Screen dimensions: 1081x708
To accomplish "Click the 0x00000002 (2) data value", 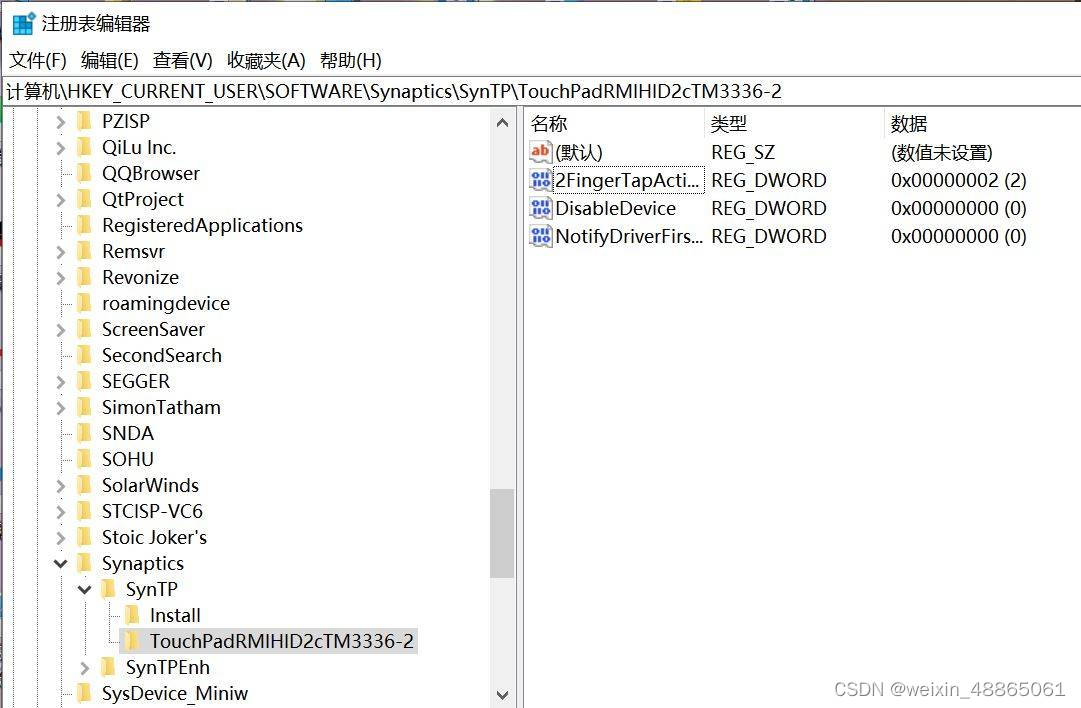I will [958, 181].
